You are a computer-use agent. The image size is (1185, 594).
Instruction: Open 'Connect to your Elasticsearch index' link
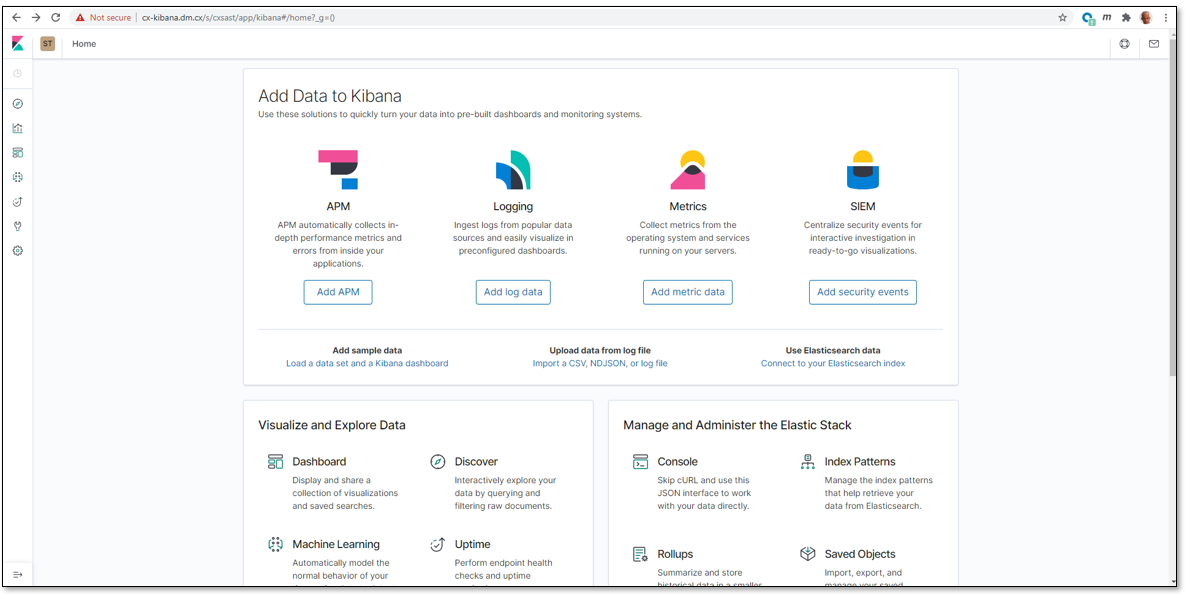coord(833,364)
